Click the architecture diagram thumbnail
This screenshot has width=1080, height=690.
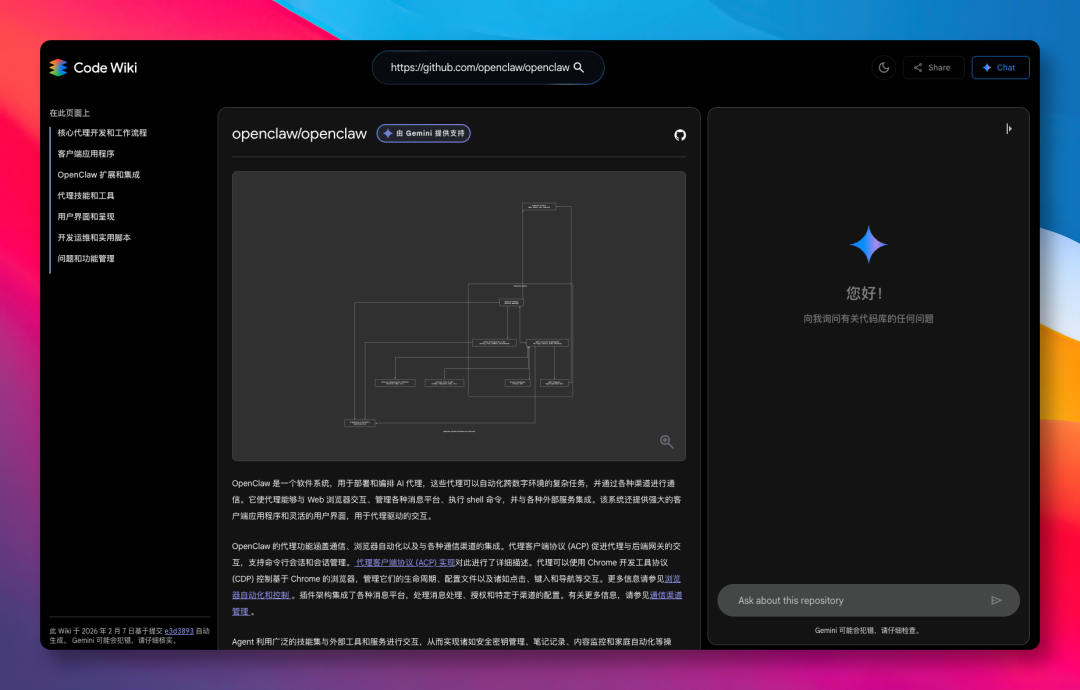tap(459, 316)
